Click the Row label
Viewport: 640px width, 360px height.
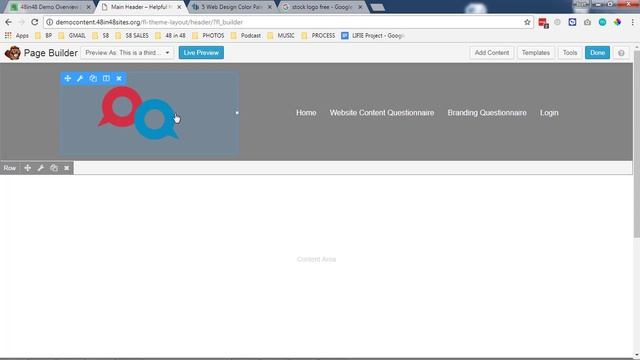(10, 168)
